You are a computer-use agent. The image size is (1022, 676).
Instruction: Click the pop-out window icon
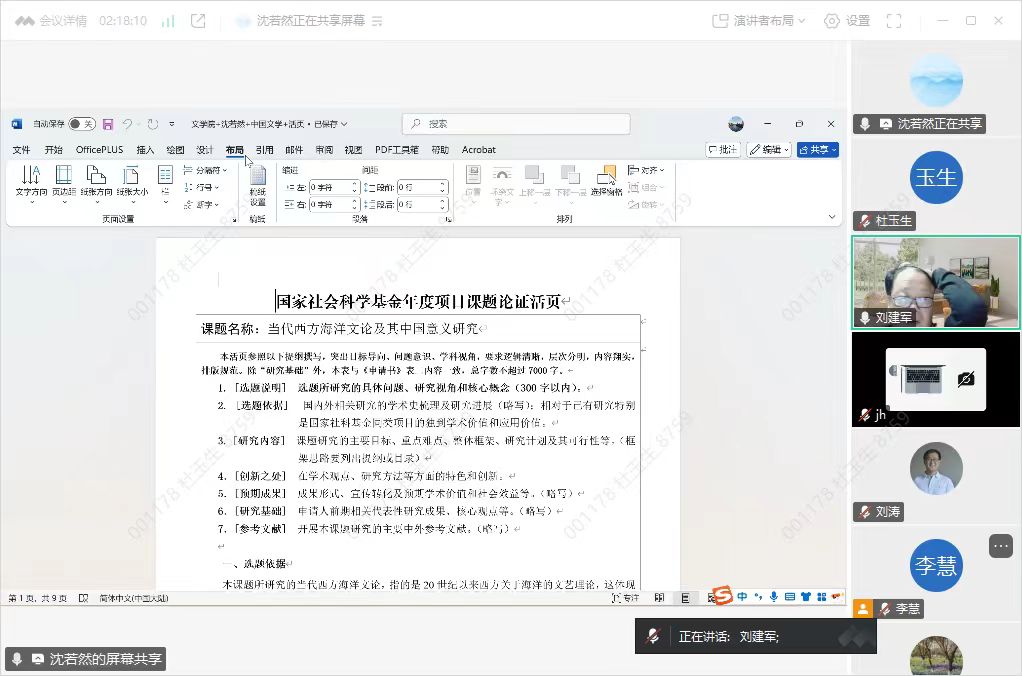click(x=198, y=21)
